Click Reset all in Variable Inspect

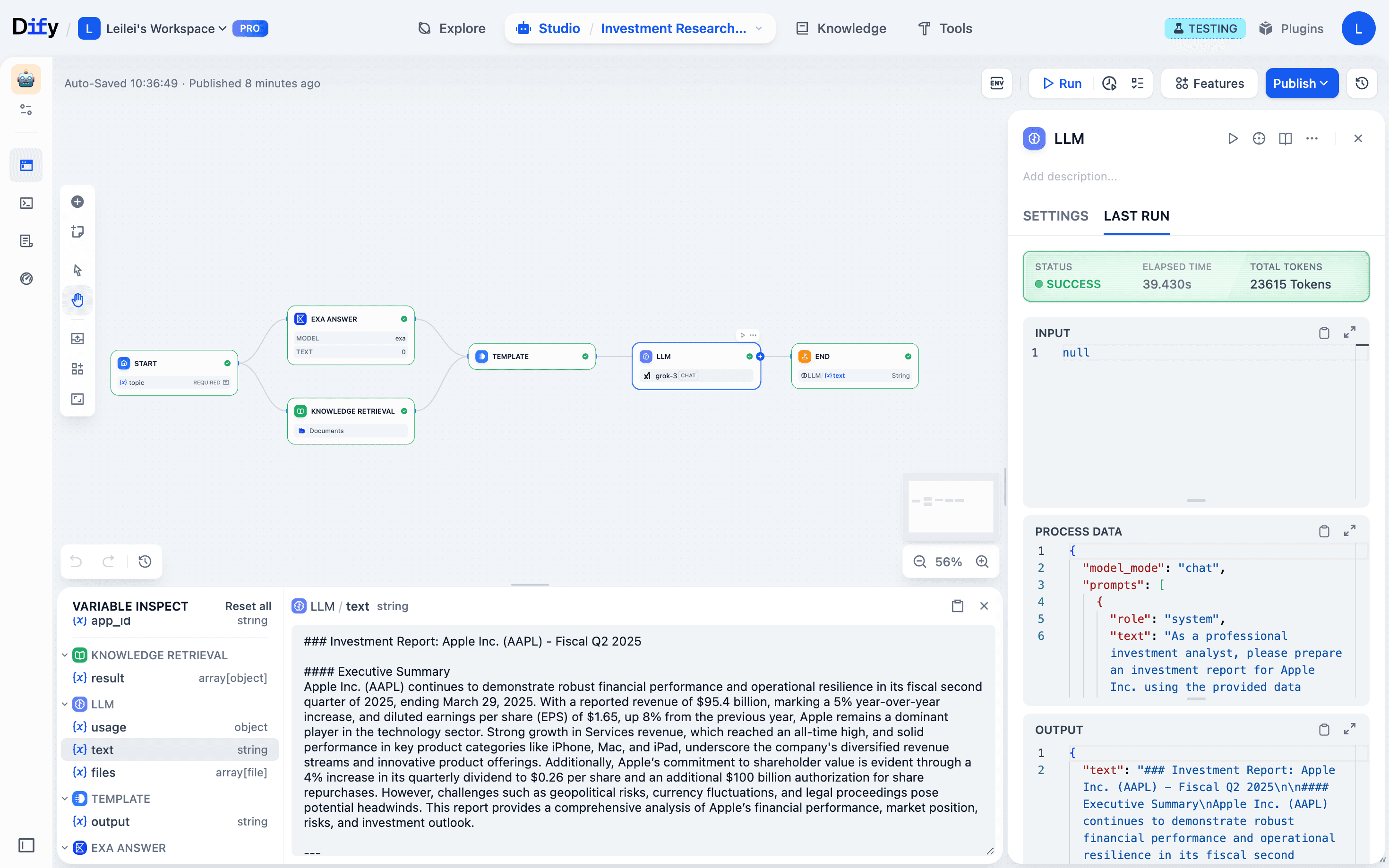[x=248, y=606]
